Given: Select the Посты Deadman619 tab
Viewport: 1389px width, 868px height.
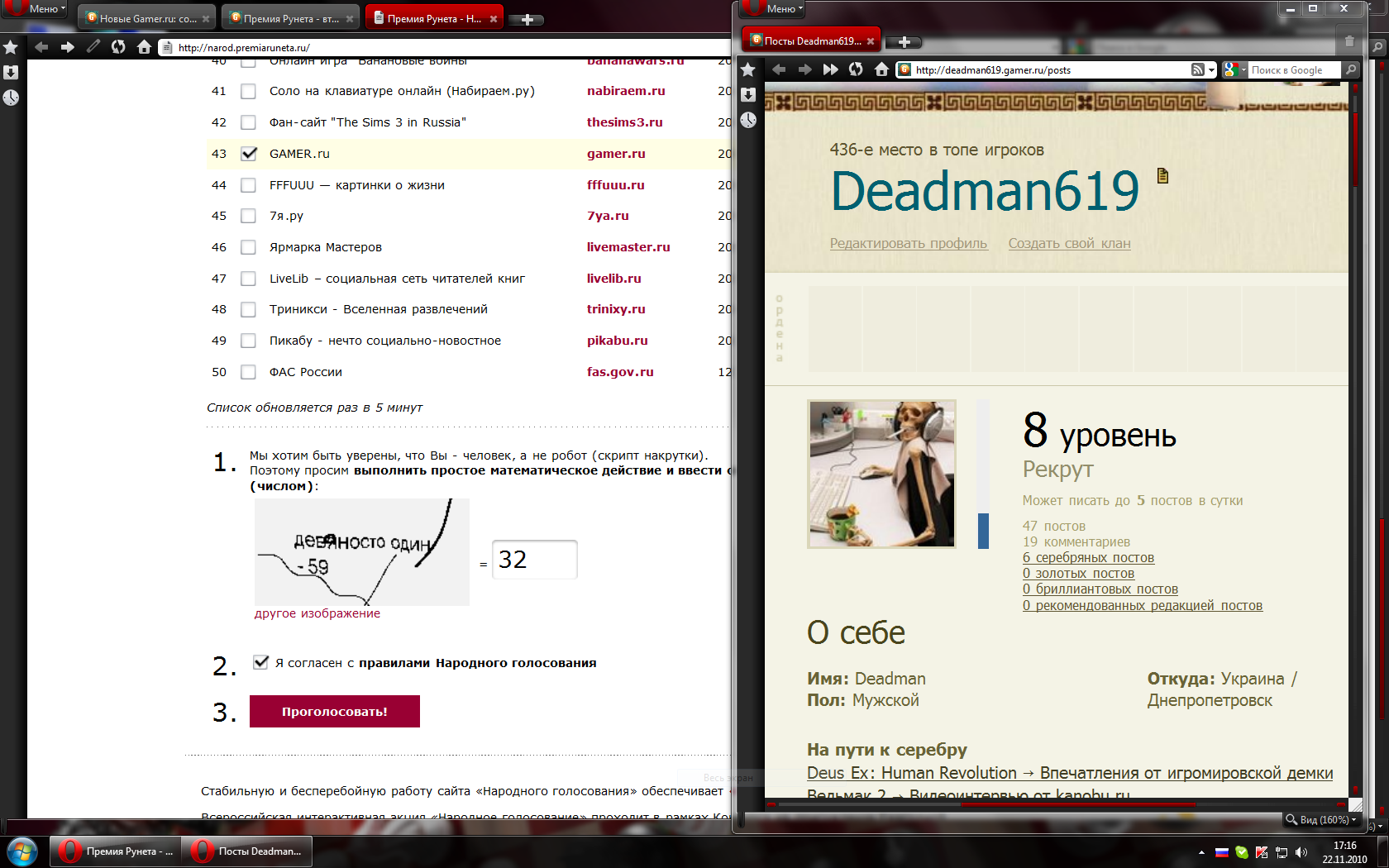Looking at the screenshot, I should click(812, 41).
